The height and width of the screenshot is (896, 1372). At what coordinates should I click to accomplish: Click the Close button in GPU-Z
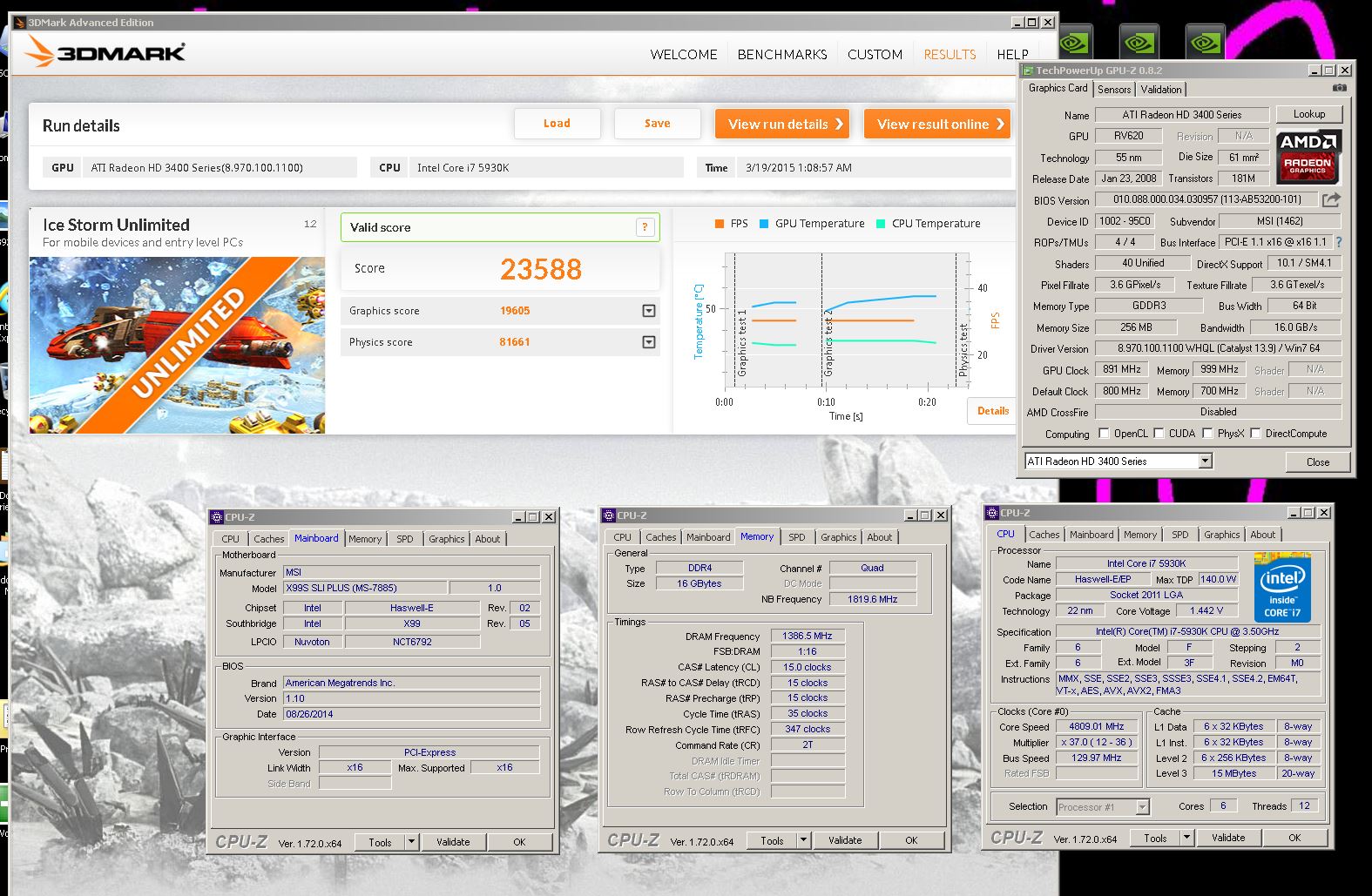click(x=1318, y=461)
